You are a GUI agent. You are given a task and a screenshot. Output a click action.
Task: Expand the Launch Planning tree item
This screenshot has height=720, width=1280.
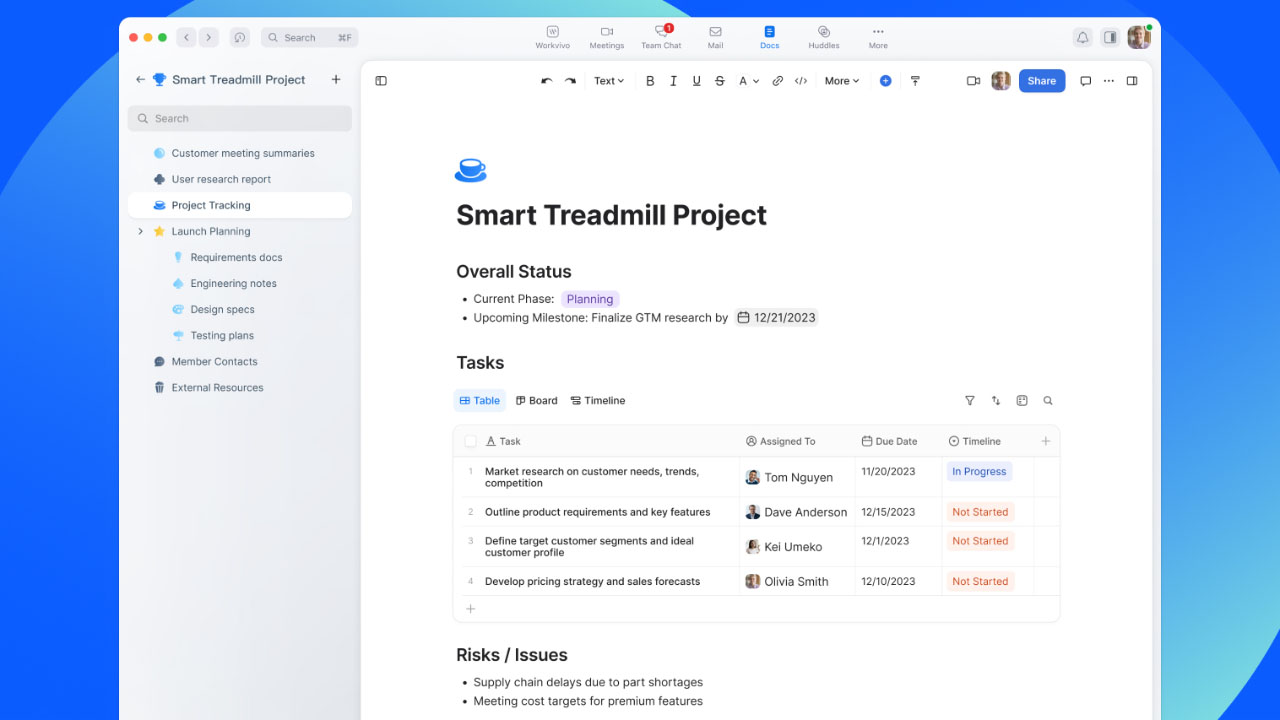140,232
